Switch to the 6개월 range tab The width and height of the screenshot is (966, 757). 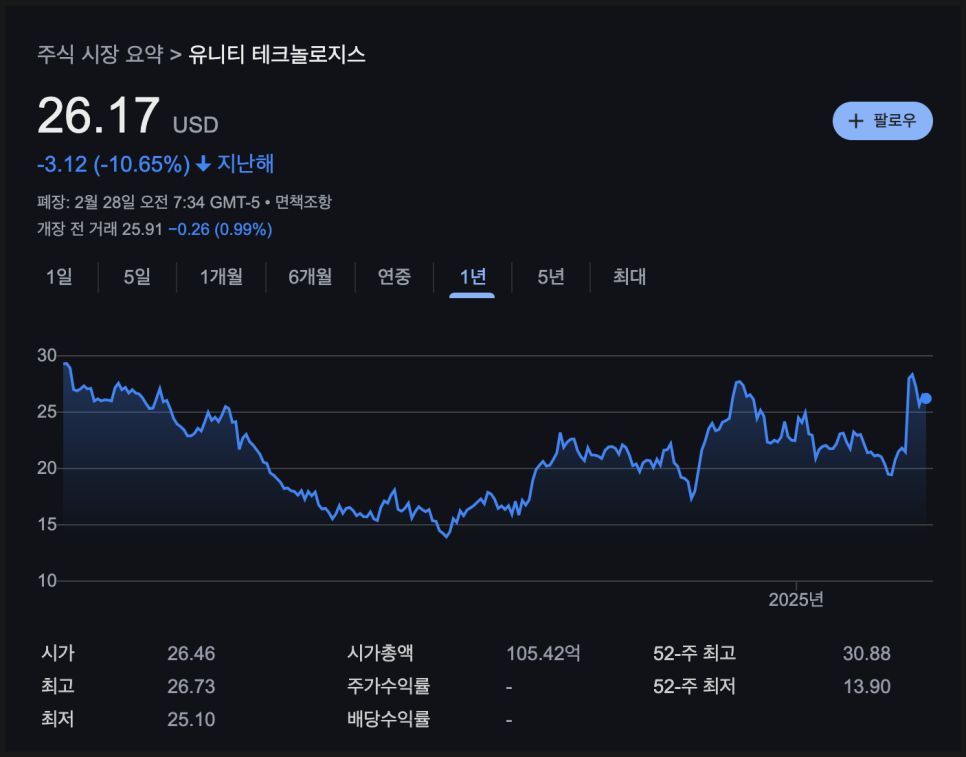pos(310,277)
